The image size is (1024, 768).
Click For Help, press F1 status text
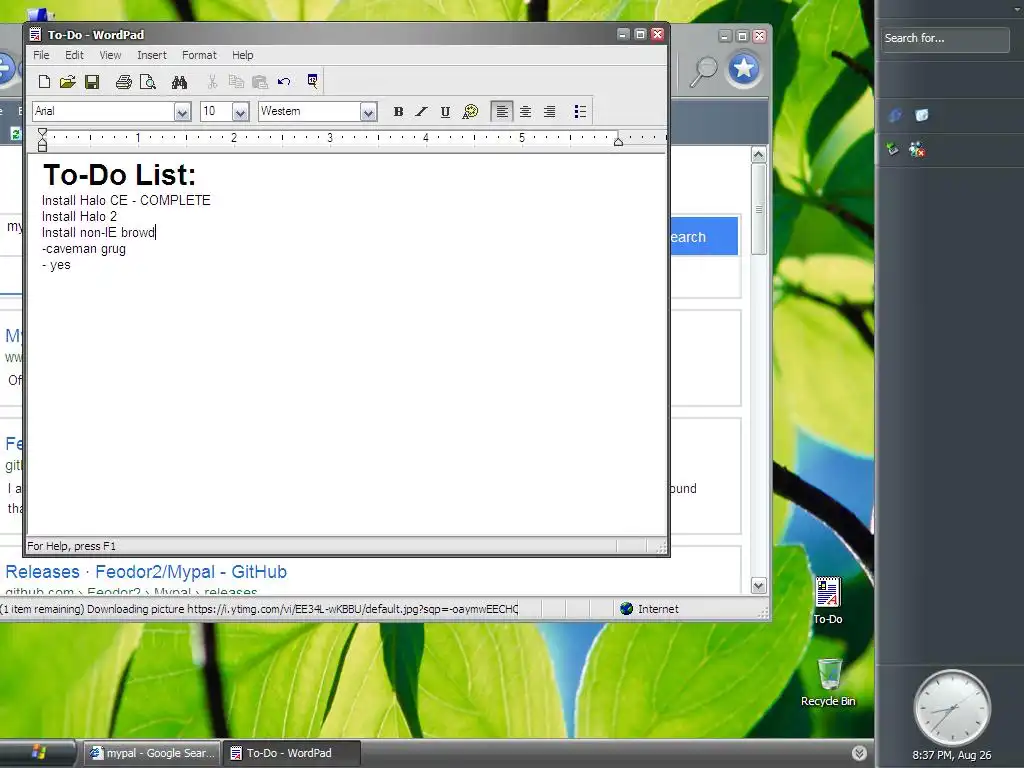[x=71, y=546]
